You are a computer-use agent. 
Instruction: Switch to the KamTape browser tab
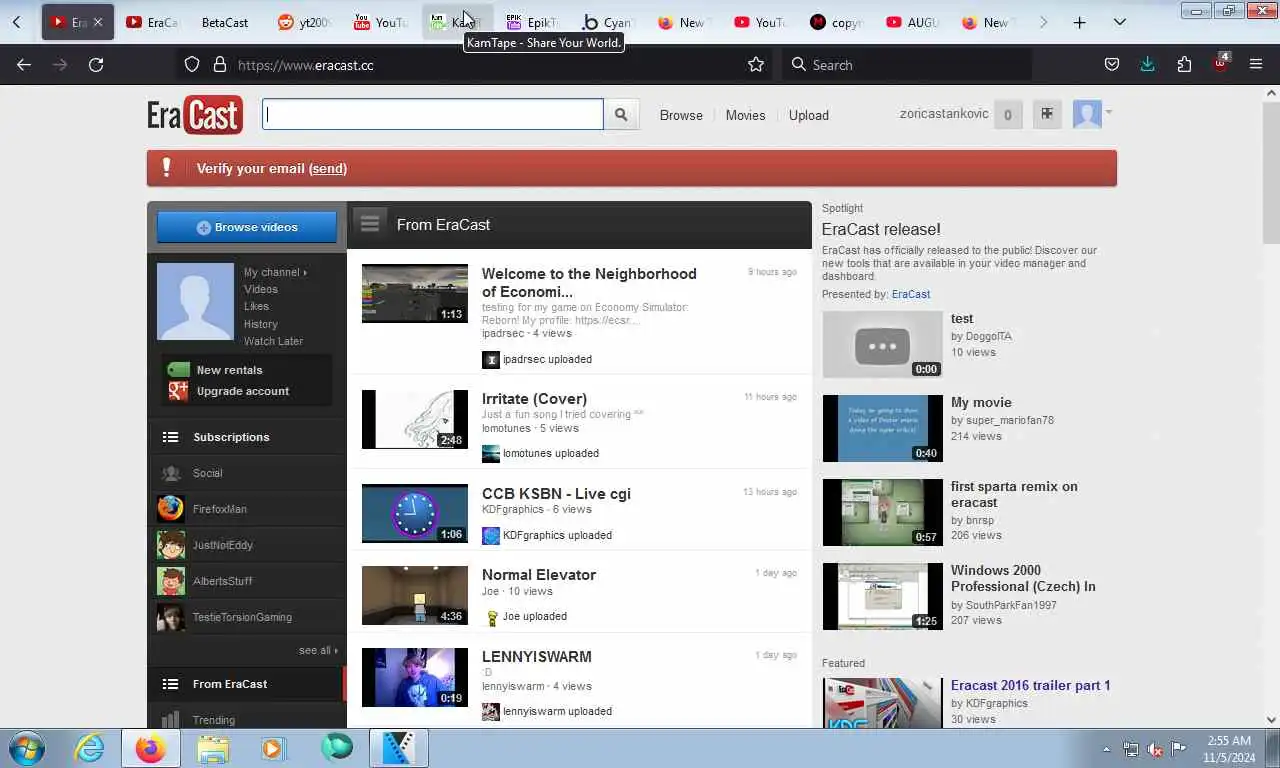tap(458, 22)
